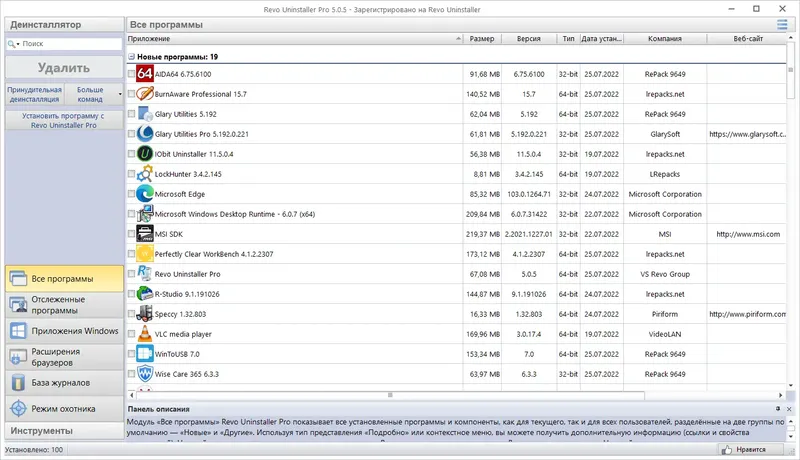
Task: Open Приложения Windows section
Action: pos(64,331)
